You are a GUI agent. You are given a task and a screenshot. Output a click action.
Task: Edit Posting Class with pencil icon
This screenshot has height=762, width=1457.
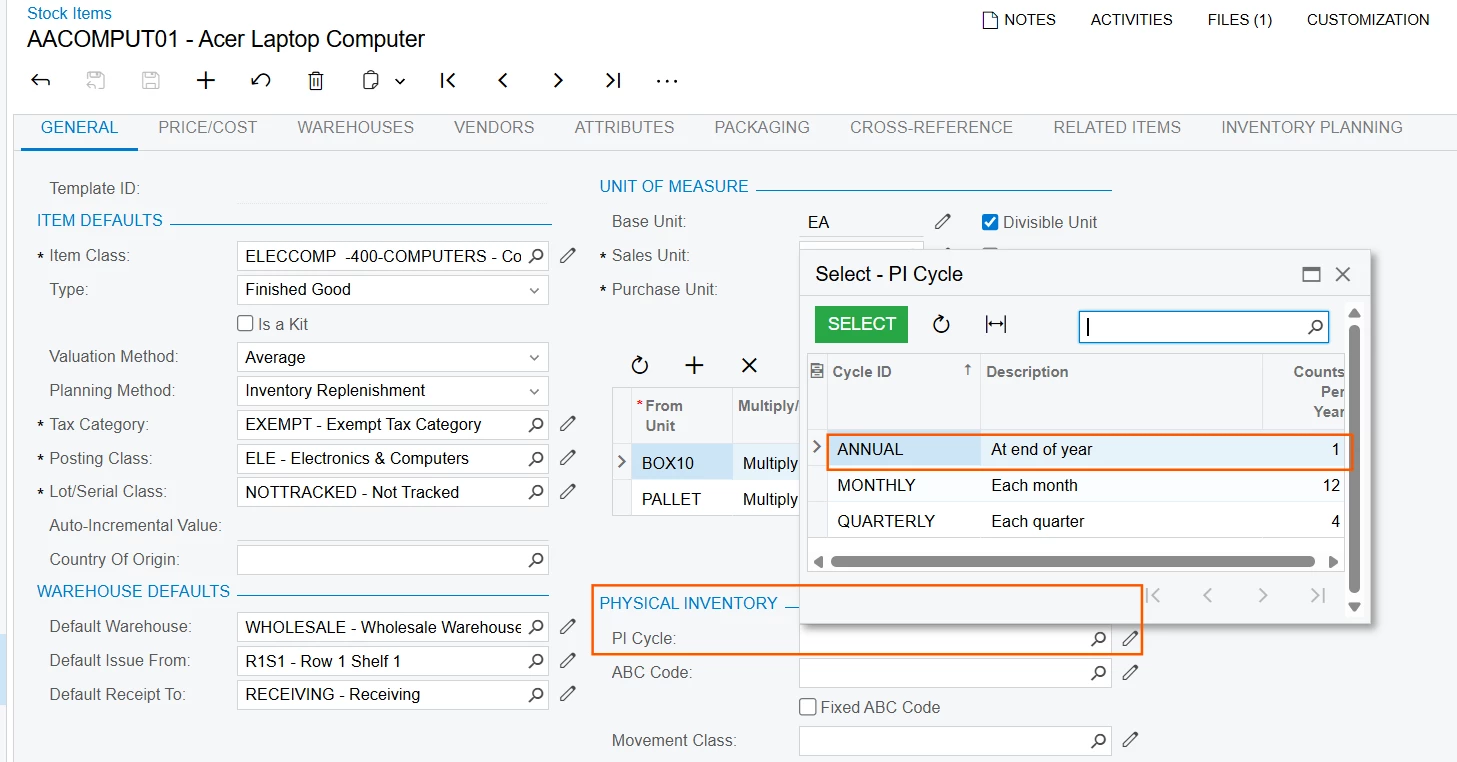click(568, 458)
